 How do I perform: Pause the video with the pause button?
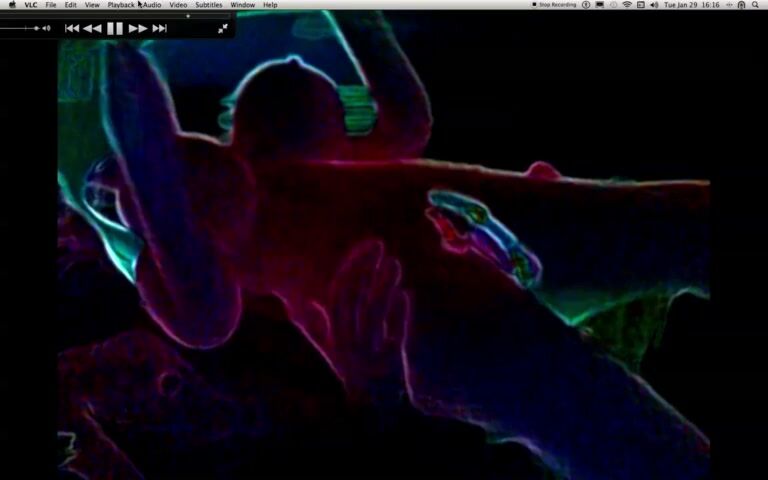pos(115,28)
